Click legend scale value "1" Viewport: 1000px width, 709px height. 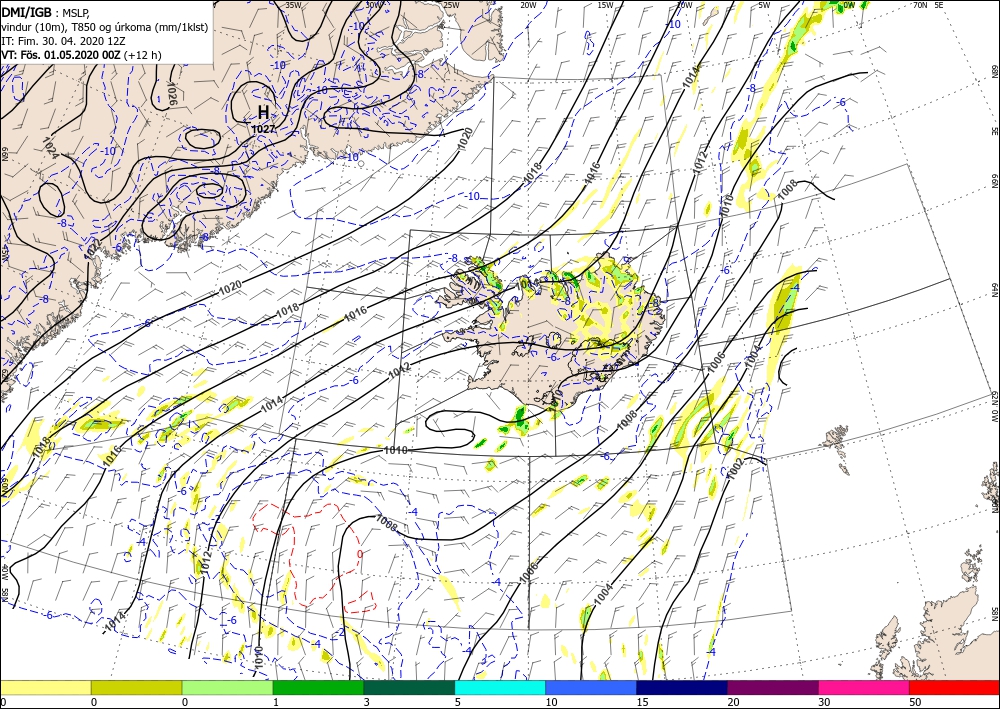click(276, 702)
